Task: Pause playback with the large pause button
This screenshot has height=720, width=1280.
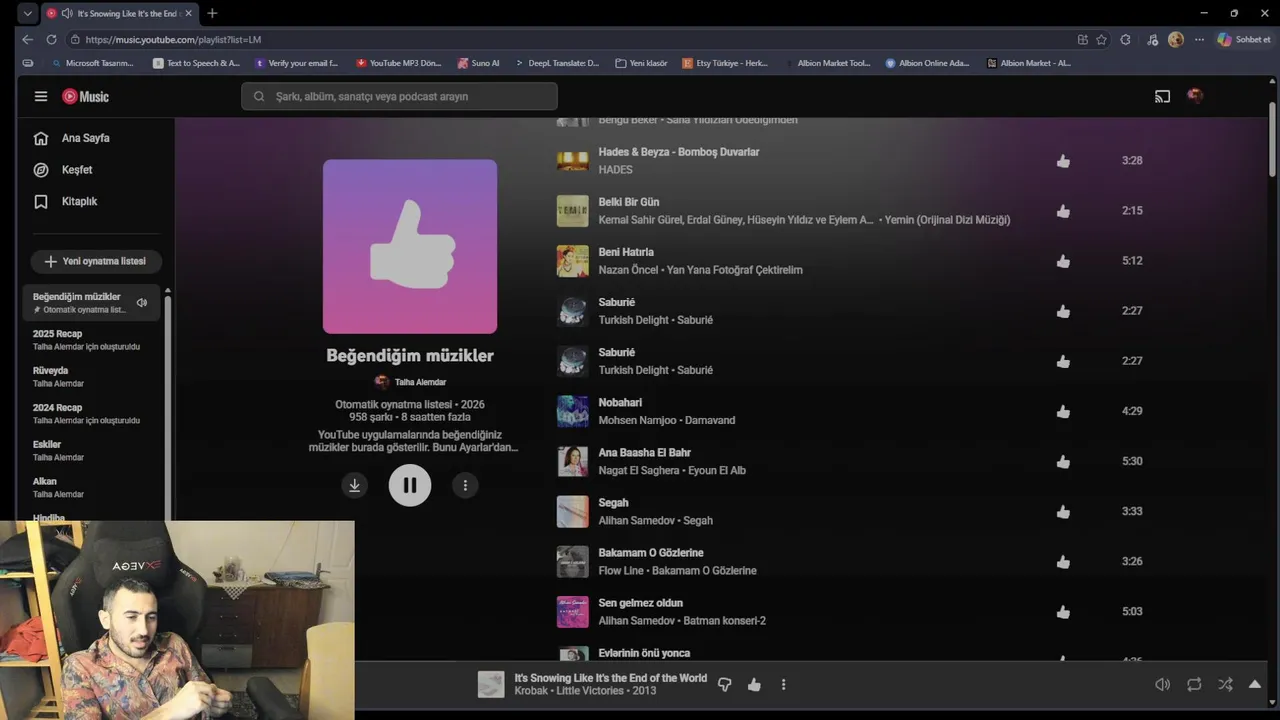Action: point(410,485)
